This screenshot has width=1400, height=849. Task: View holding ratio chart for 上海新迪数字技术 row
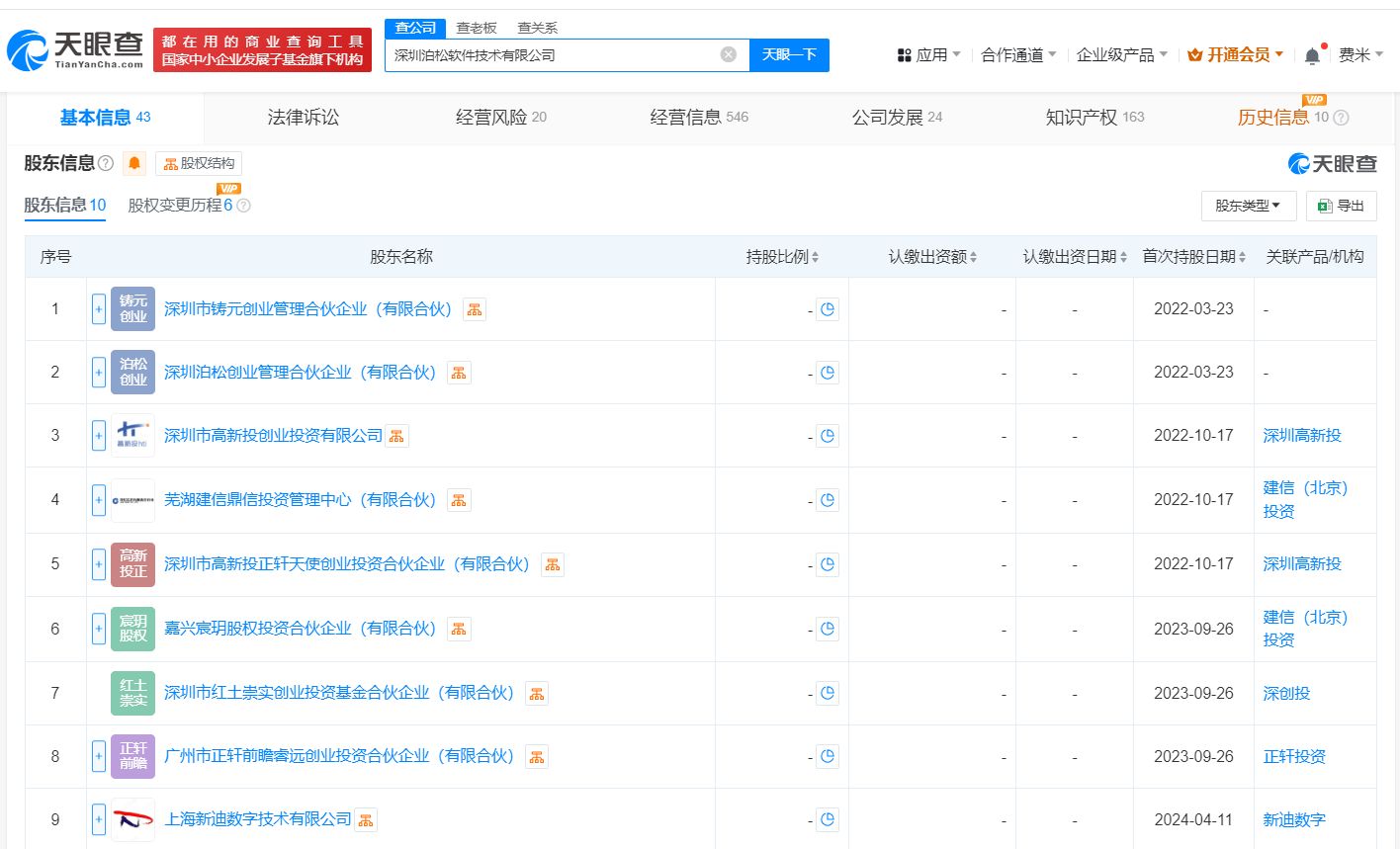(828, 819)
